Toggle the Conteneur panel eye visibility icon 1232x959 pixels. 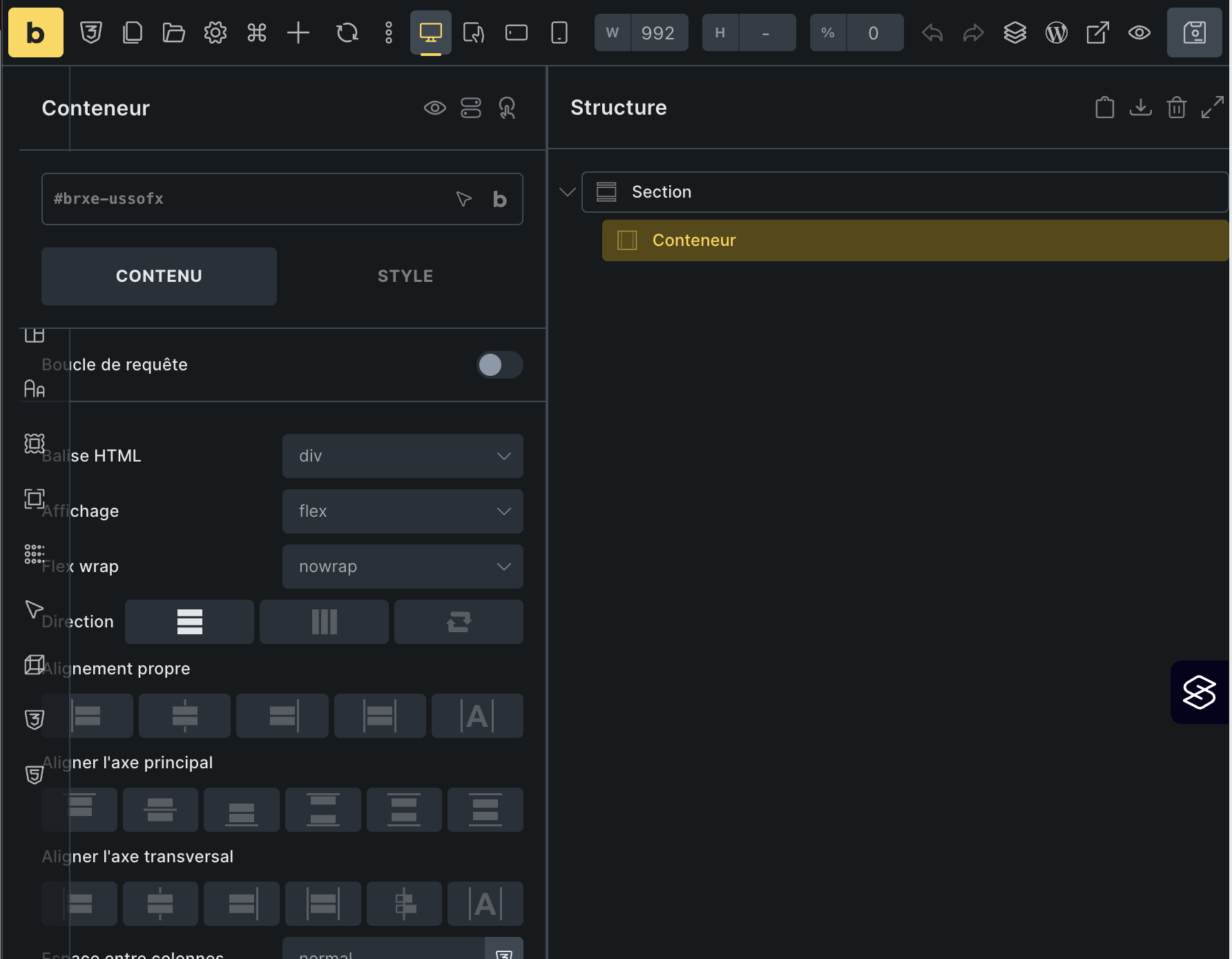(x=435, y=108)
